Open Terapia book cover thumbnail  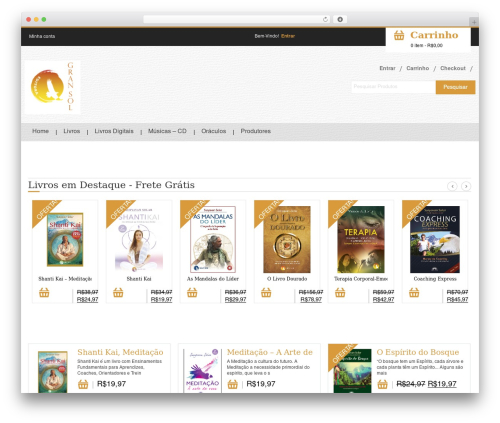(361, 240)
